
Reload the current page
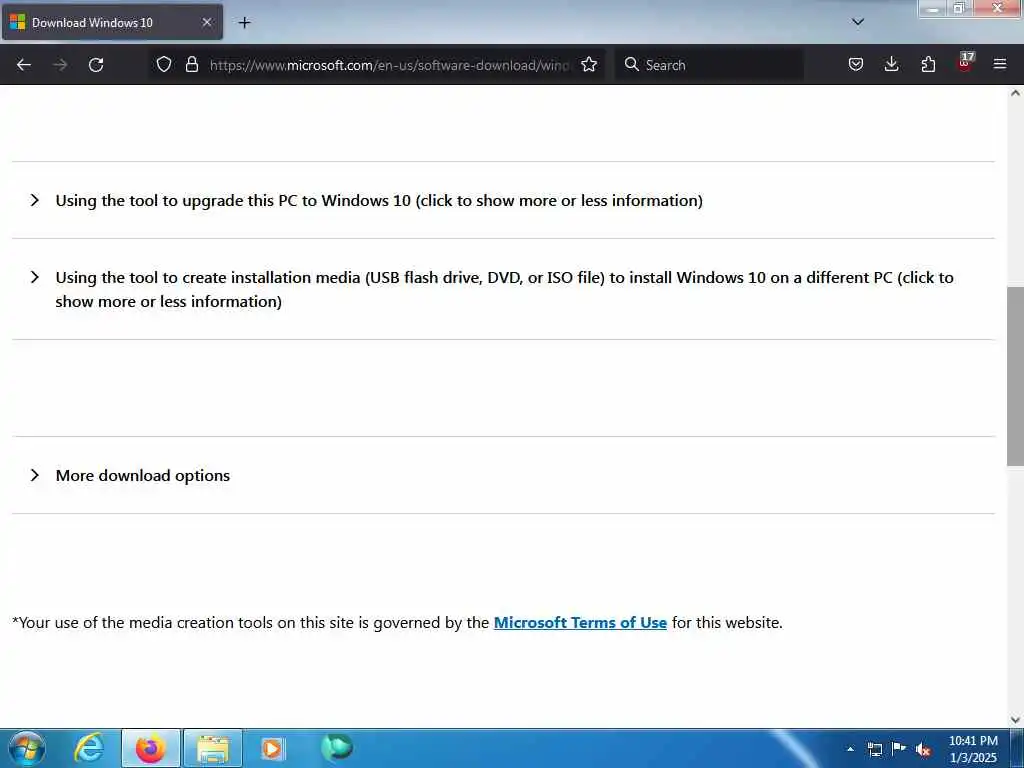[96, 65]
